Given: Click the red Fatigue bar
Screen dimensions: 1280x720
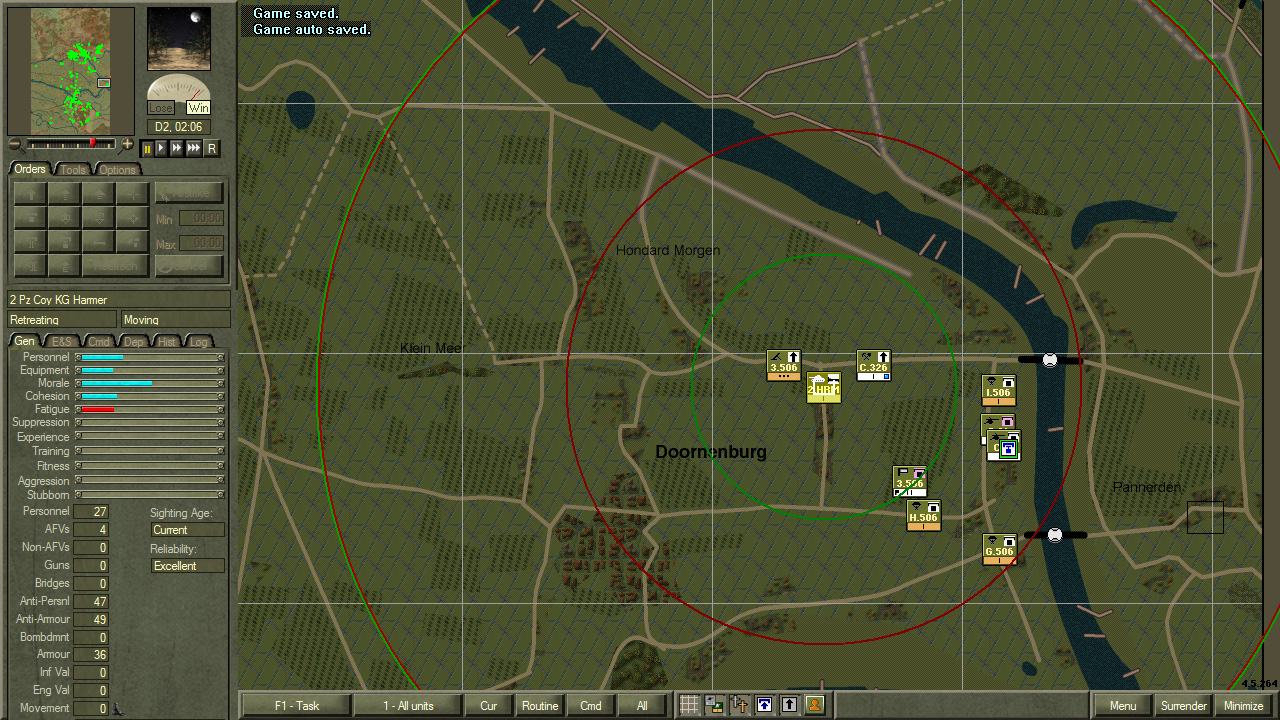Looking at the screenshot, I should coord(97,409).
